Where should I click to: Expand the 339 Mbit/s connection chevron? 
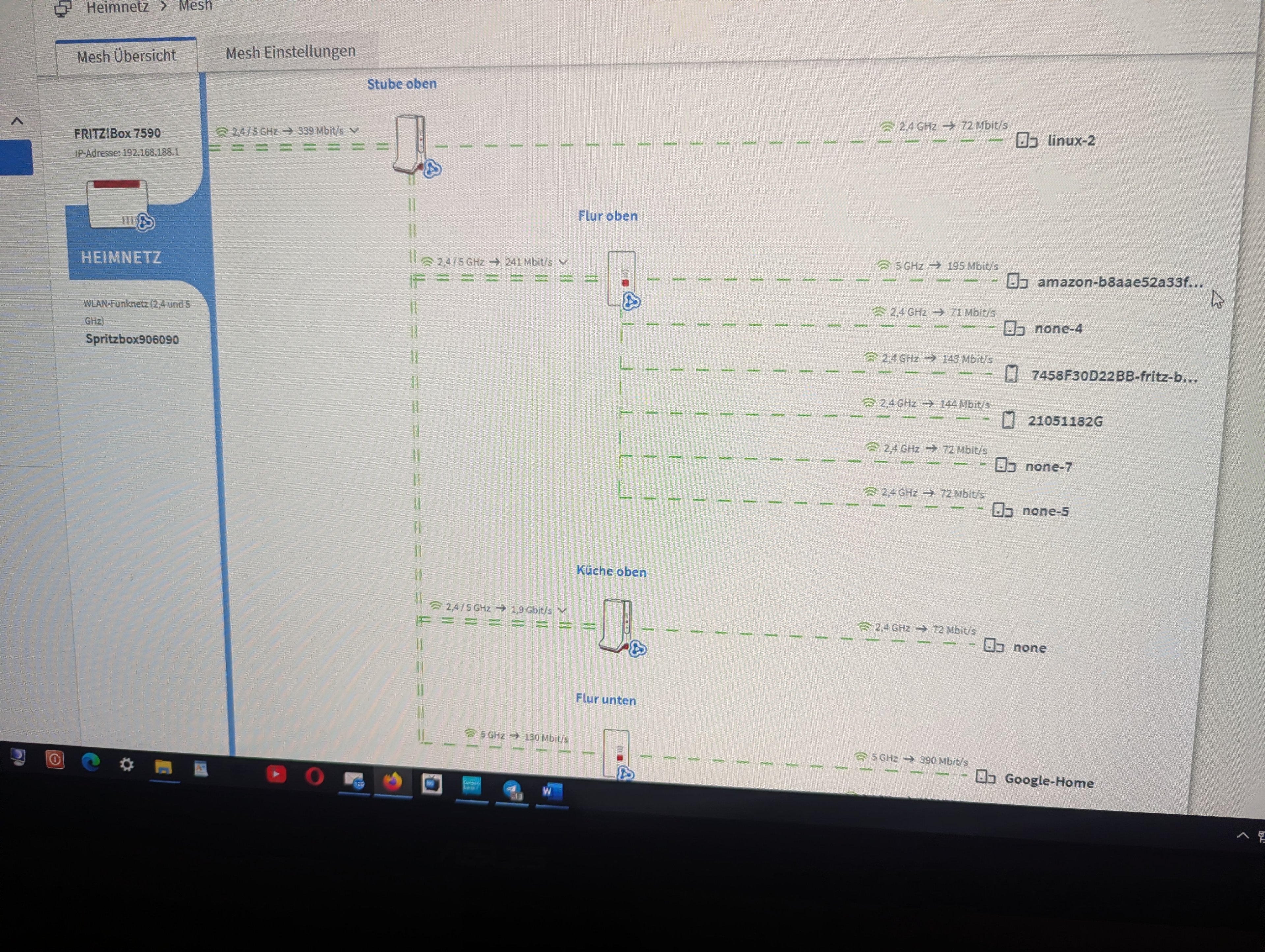(354, 130)
